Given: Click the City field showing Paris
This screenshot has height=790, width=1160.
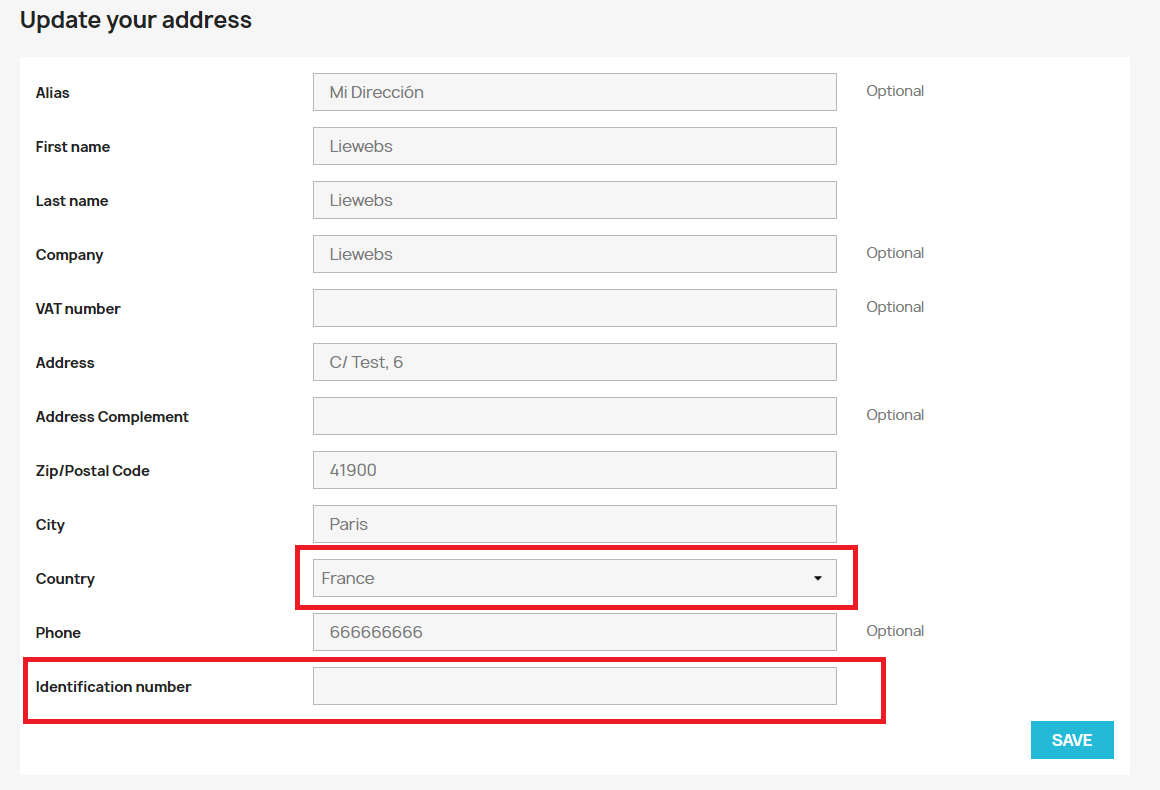Looking at the screenshot, I should (x=575, y=524).
